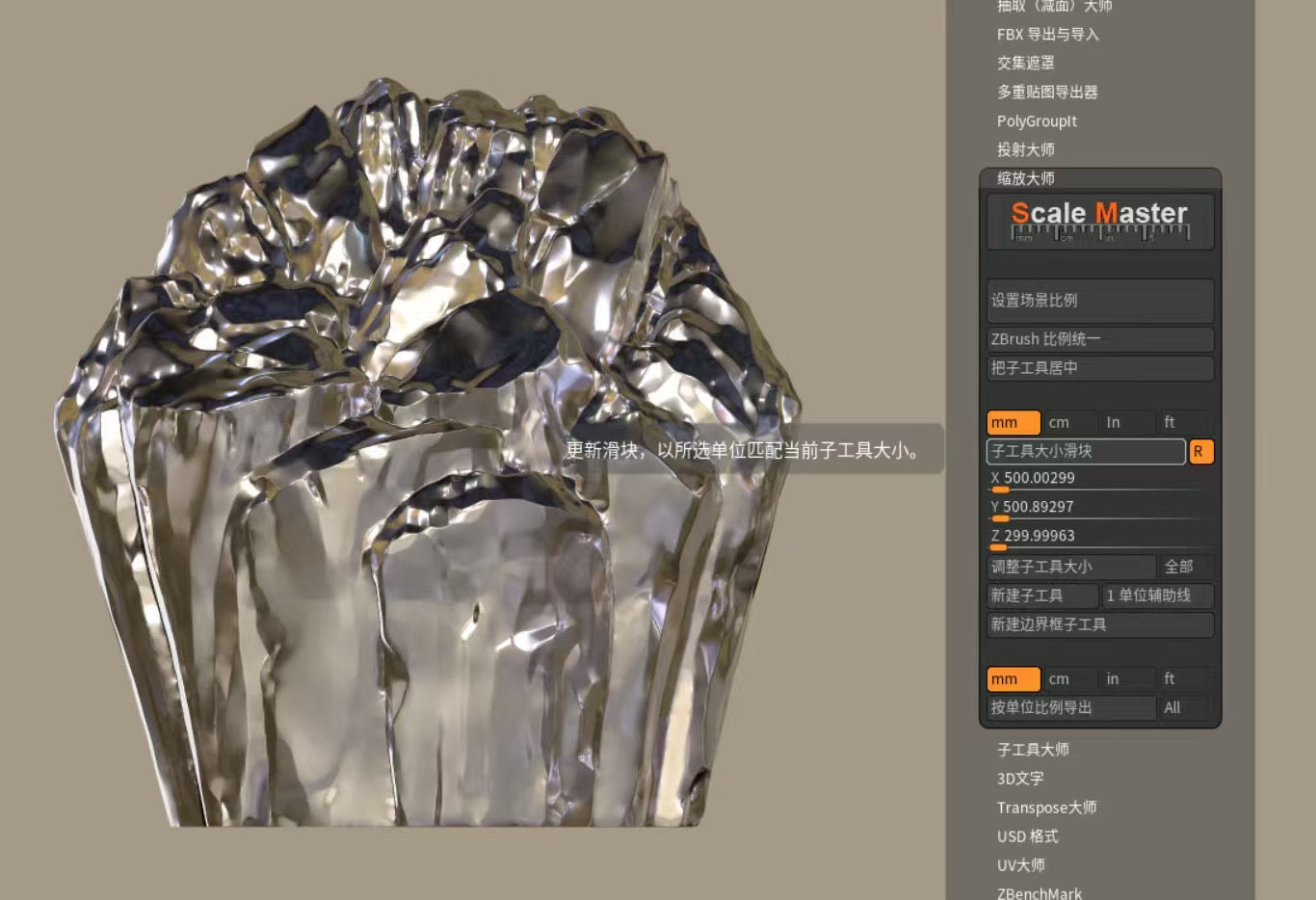
Task: Click the Scale Master ruler logo banner
Action: pos(1099,222)
